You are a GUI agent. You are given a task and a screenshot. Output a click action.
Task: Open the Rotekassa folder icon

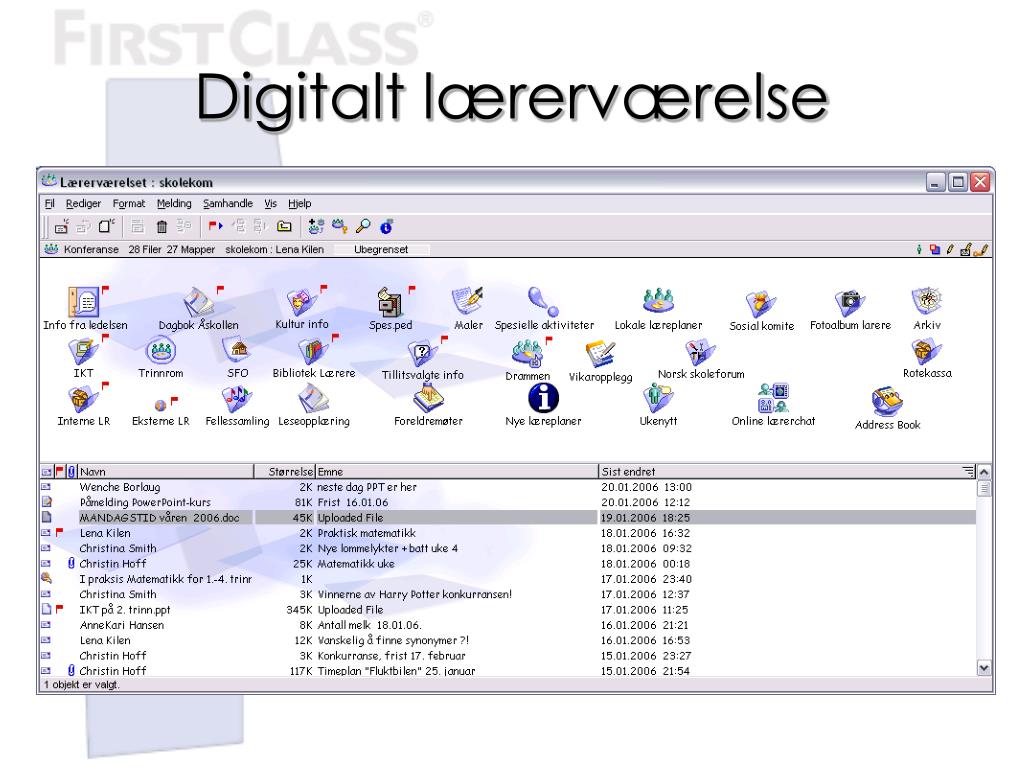coord(927,352)
